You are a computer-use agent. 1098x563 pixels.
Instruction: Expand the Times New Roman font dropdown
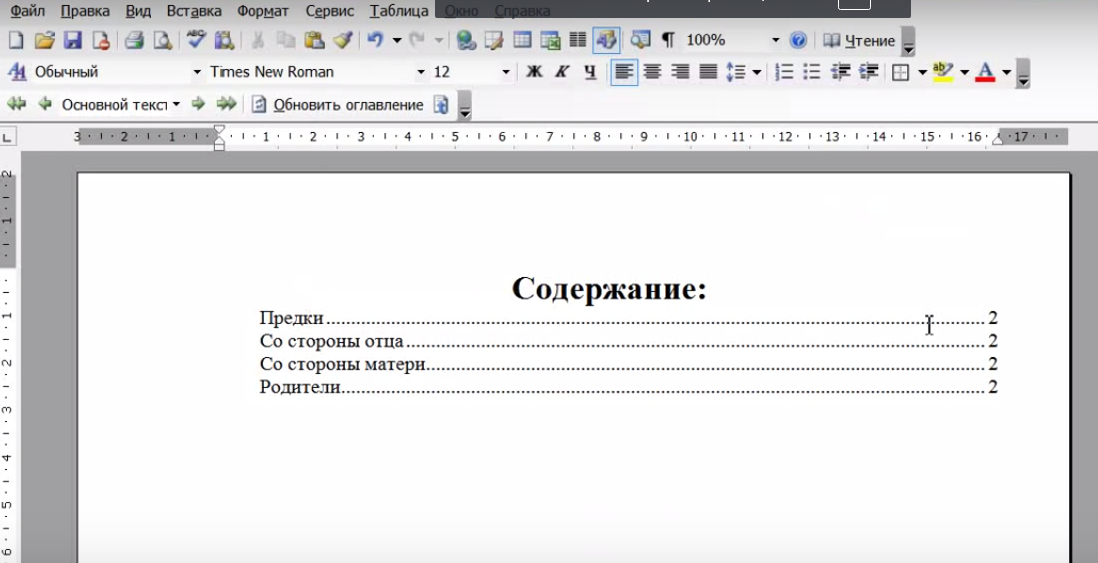tap(421, 72)
